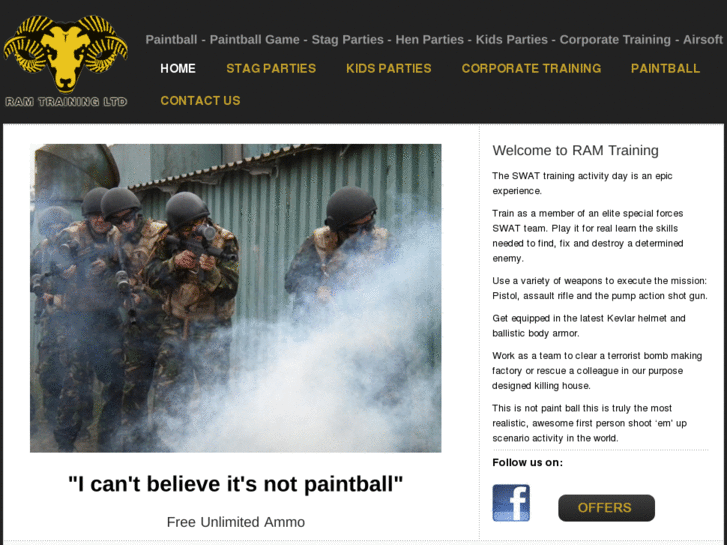Click the Follow us on label
The width and height of the screenshot is (727, 545).
(x=528, y=462)
